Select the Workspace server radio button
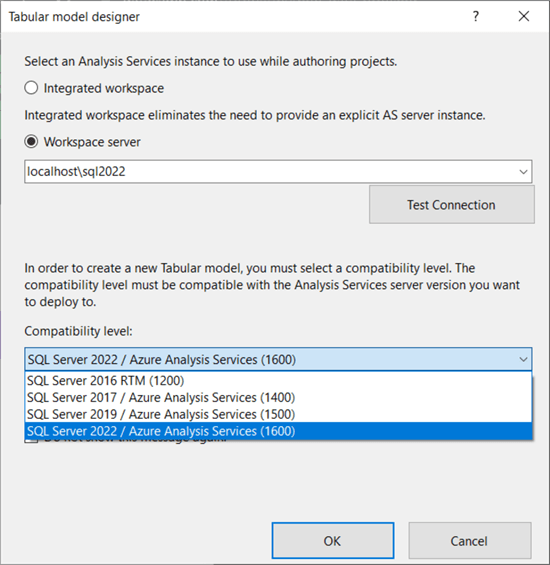Viewport: 550px width, 565px height. 31,142
